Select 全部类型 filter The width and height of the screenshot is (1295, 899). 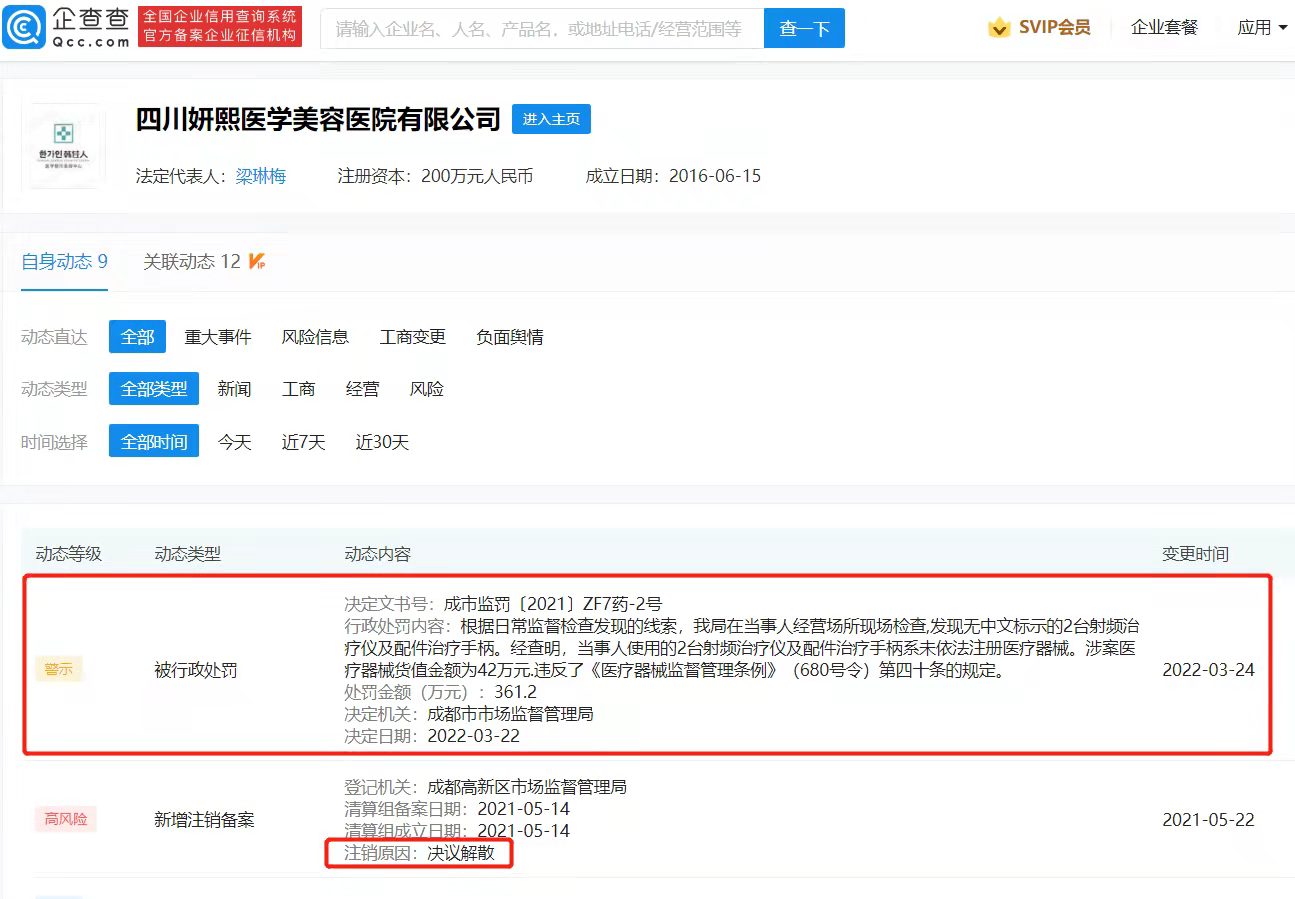tap(154, 389)
